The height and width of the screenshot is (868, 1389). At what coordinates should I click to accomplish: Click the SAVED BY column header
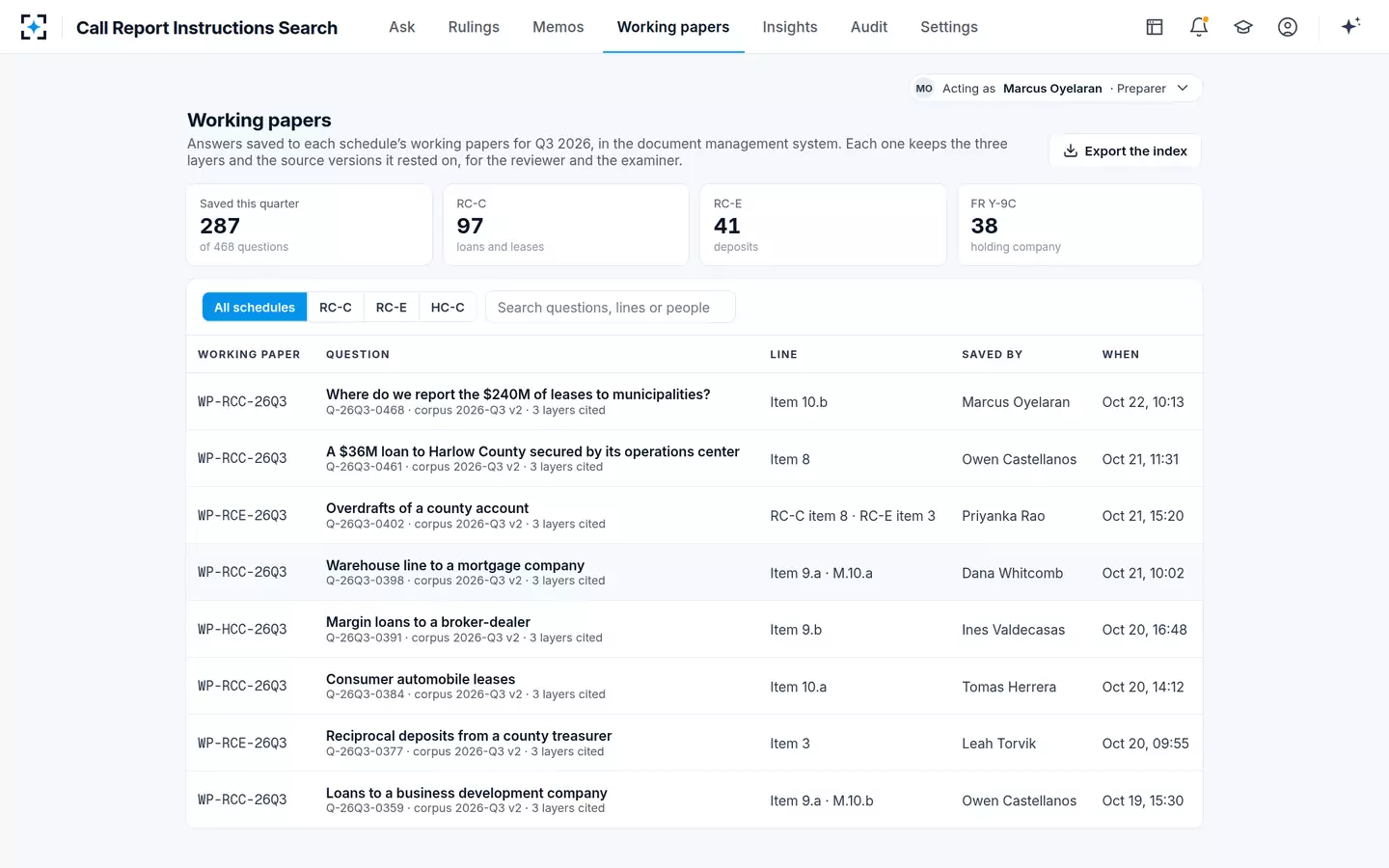click(x=992, y=355)
